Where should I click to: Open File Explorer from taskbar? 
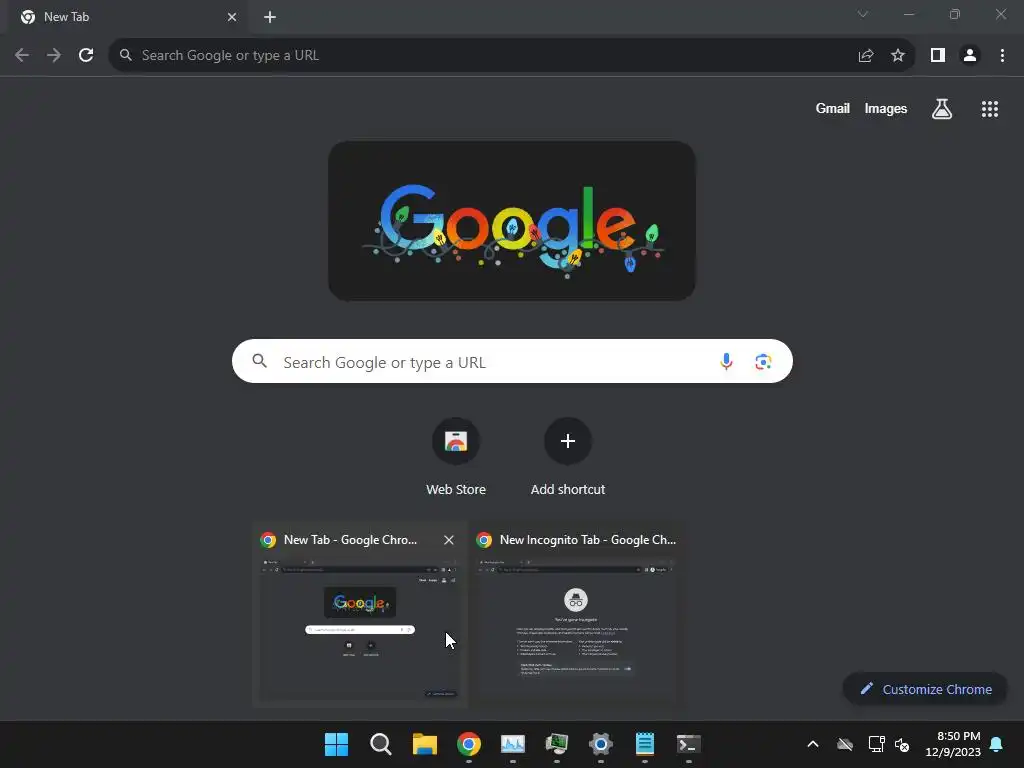424,744
